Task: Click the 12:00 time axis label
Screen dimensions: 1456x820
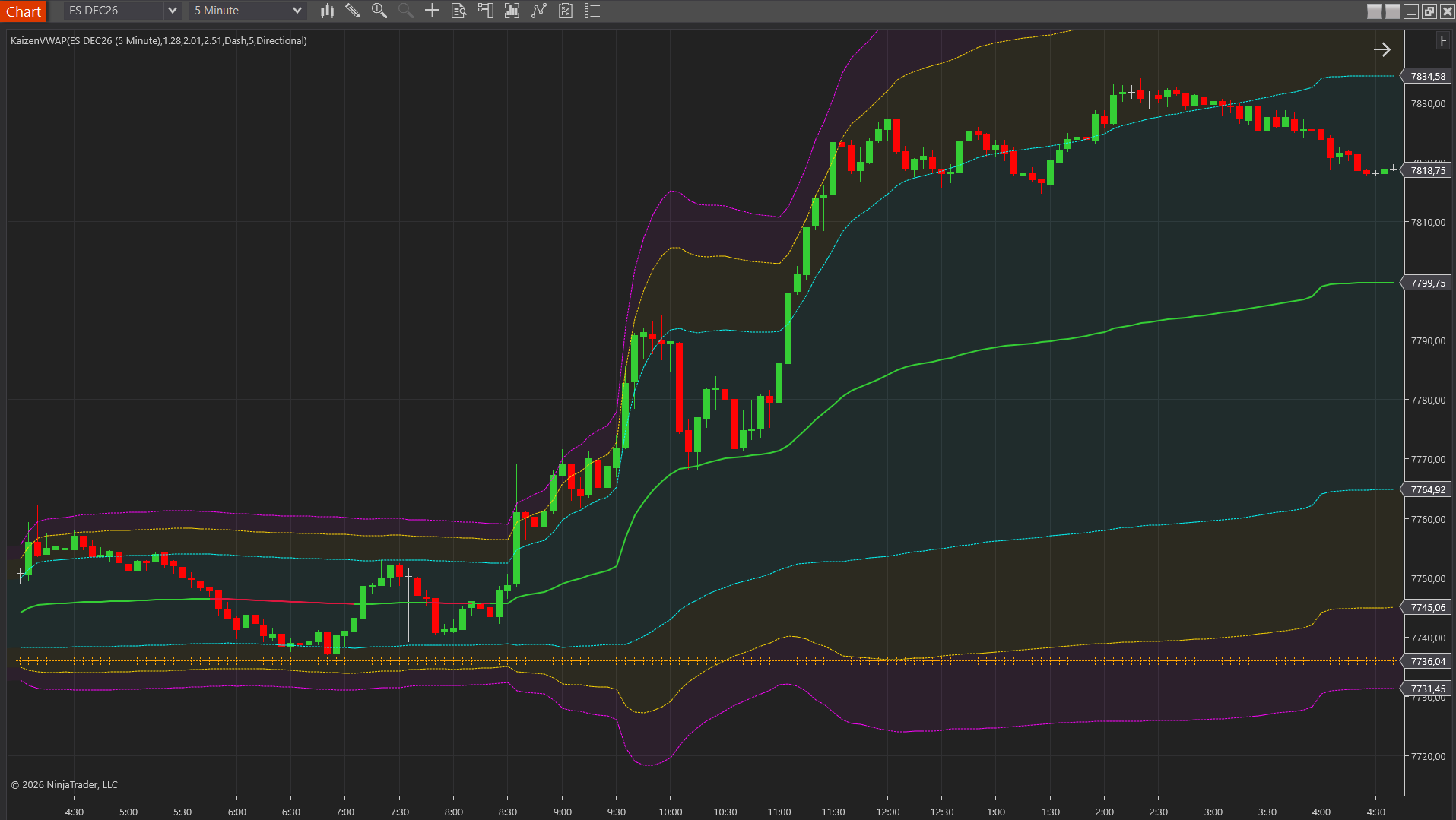Action: pos(887,812)
